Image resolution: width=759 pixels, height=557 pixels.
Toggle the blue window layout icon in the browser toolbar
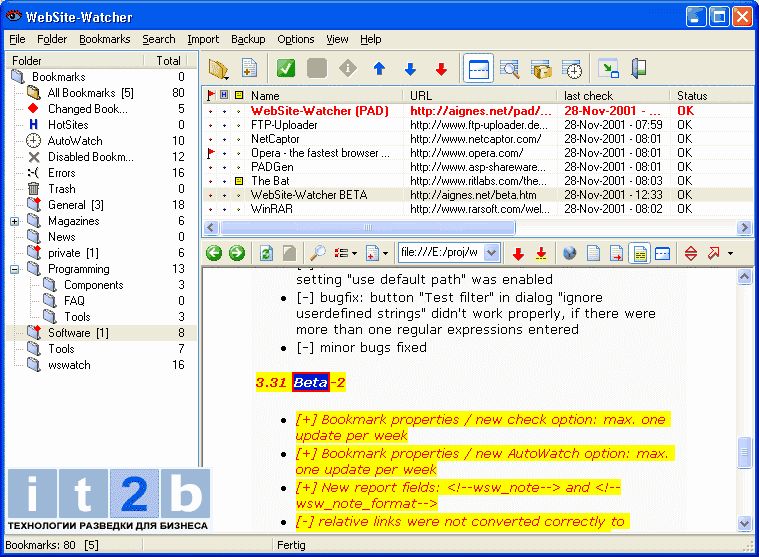pos(662,253)
